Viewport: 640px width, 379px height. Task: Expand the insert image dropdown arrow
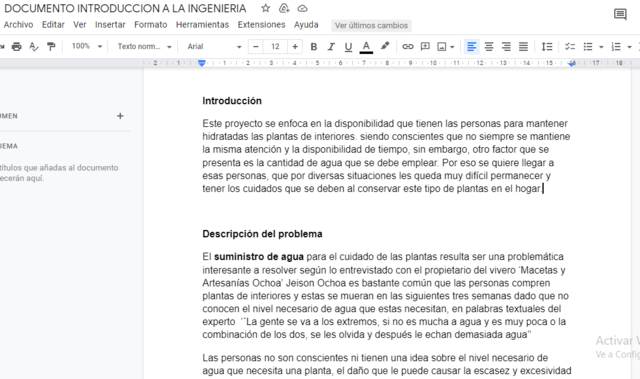click(452, 47)
